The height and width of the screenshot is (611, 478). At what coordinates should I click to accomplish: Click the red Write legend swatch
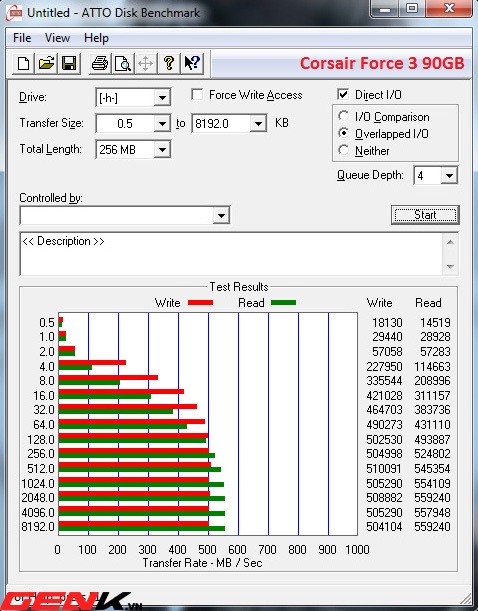200,303
